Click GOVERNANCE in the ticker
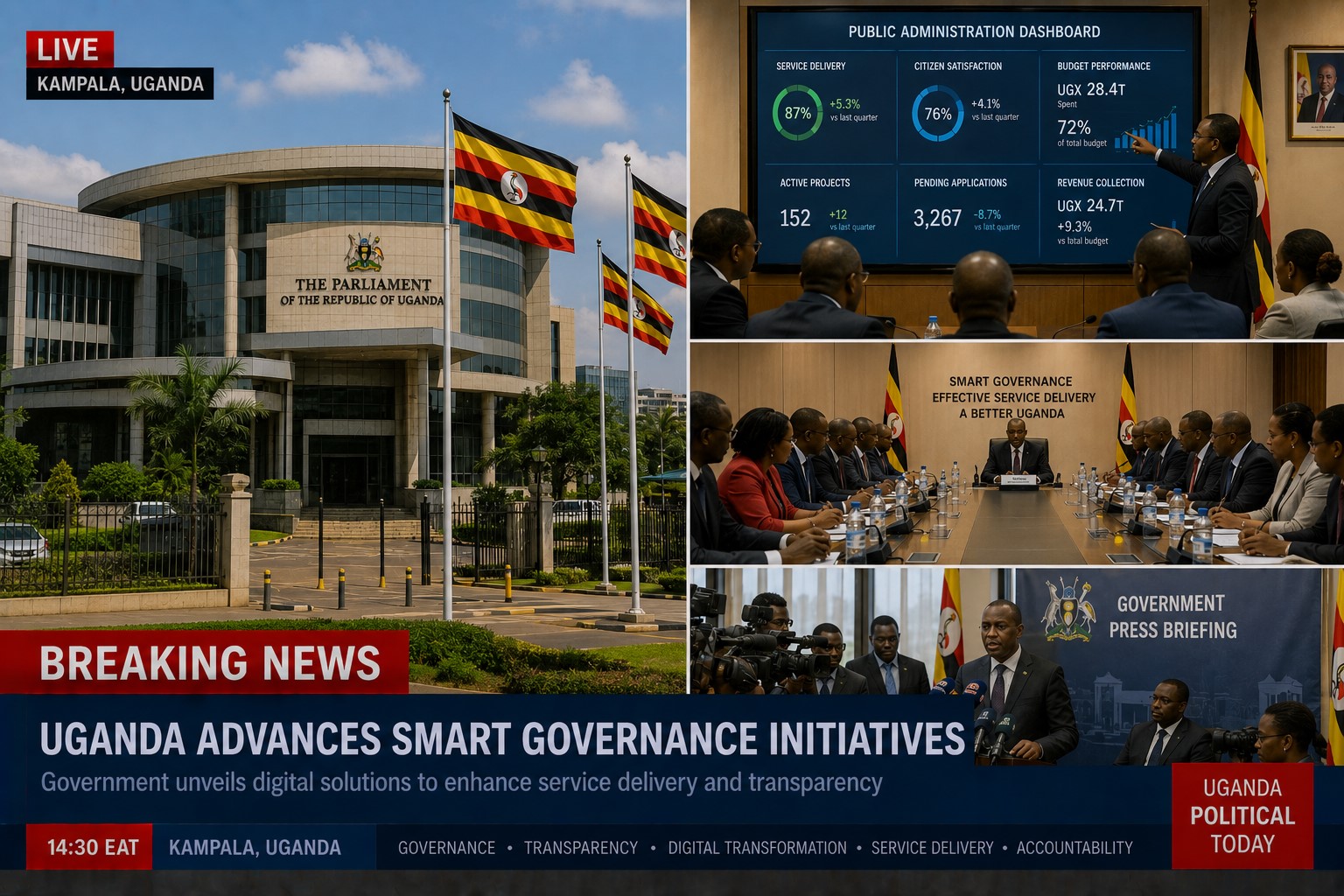Viewport: 1344px width, 896px height. tap(446, 848)
